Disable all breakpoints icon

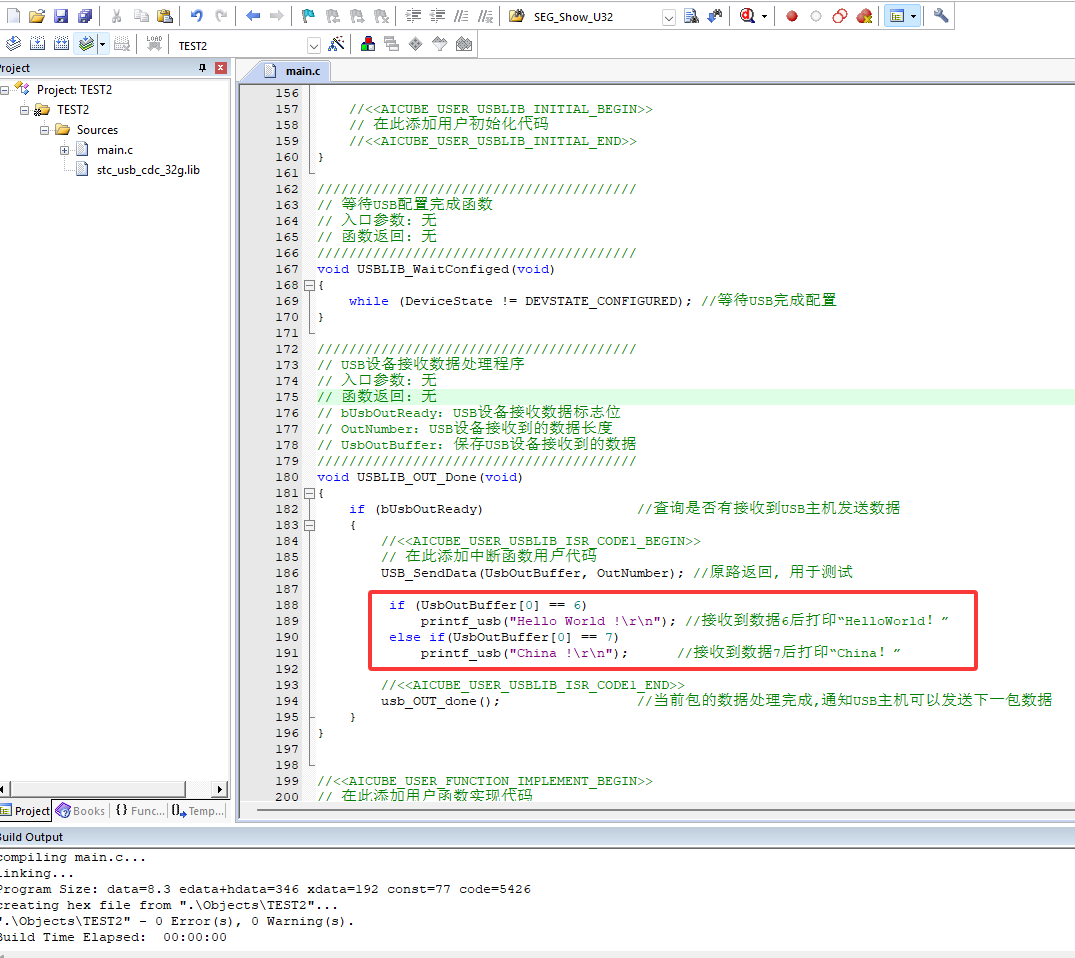pos(840,16)
